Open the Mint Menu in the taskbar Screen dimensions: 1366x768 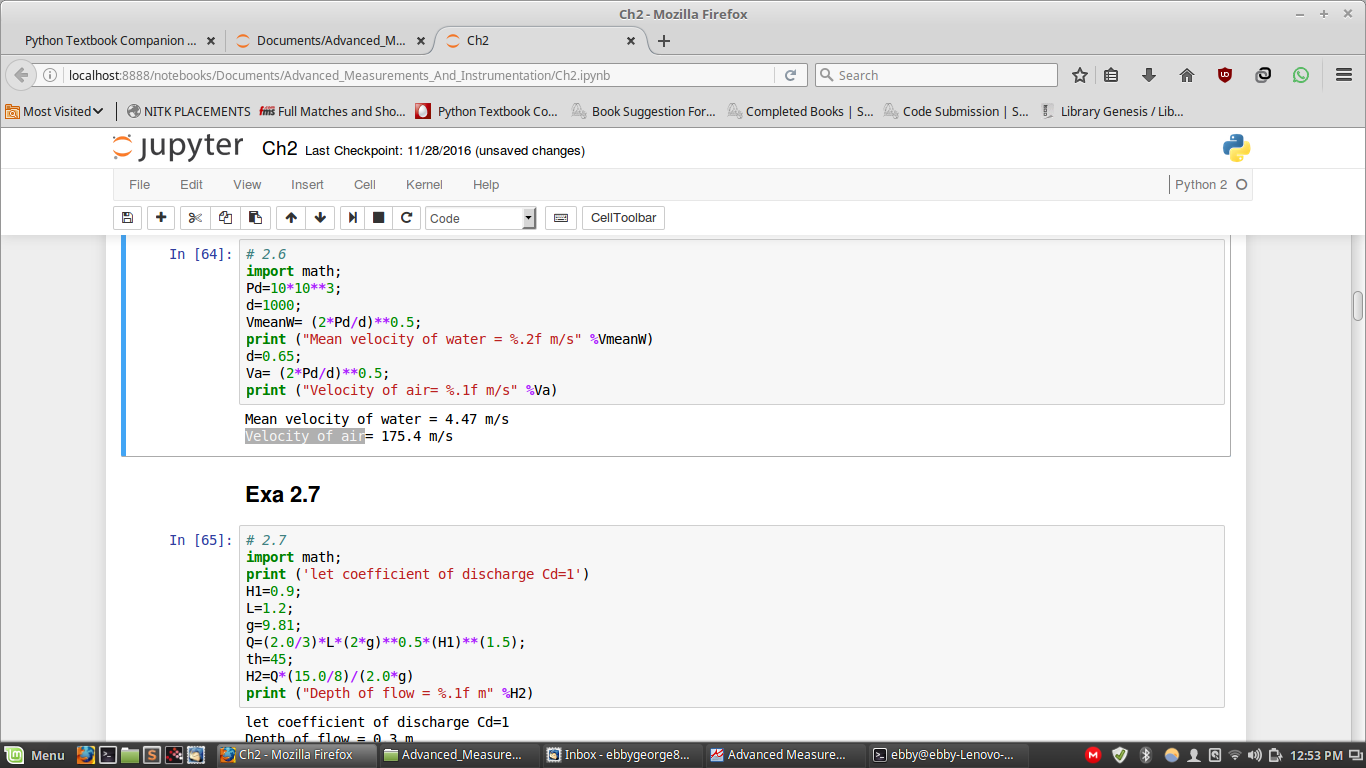pos(36,755)
